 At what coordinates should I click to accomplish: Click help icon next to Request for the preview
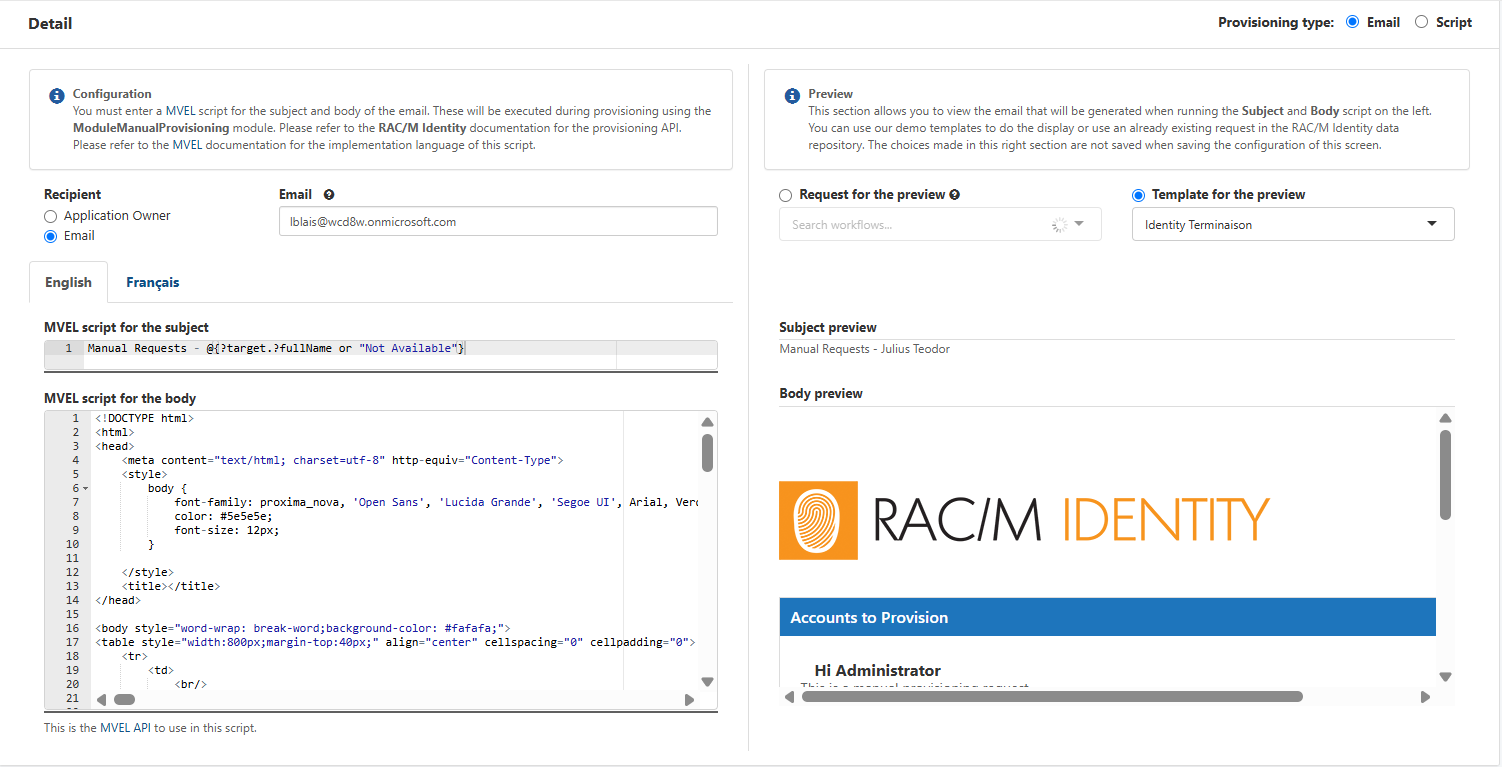point(954,195)
